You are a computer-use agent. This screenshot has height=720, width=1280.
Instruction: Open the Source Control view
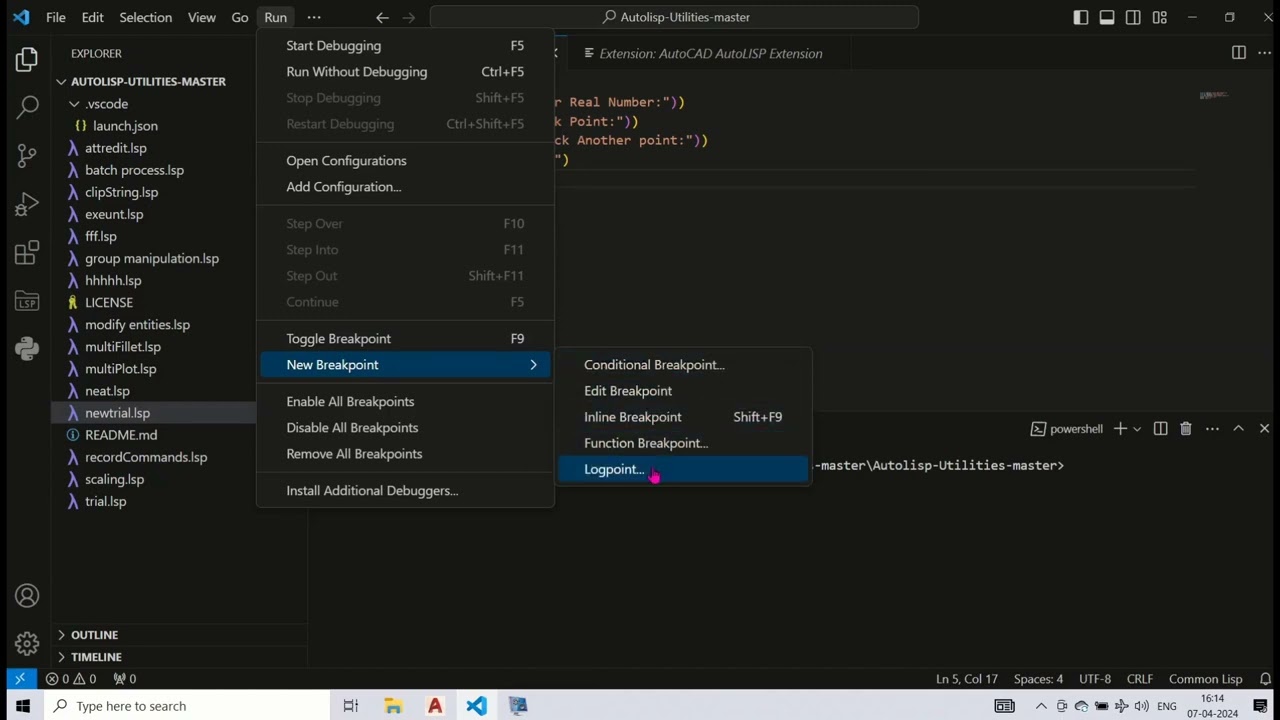point(27,155)
